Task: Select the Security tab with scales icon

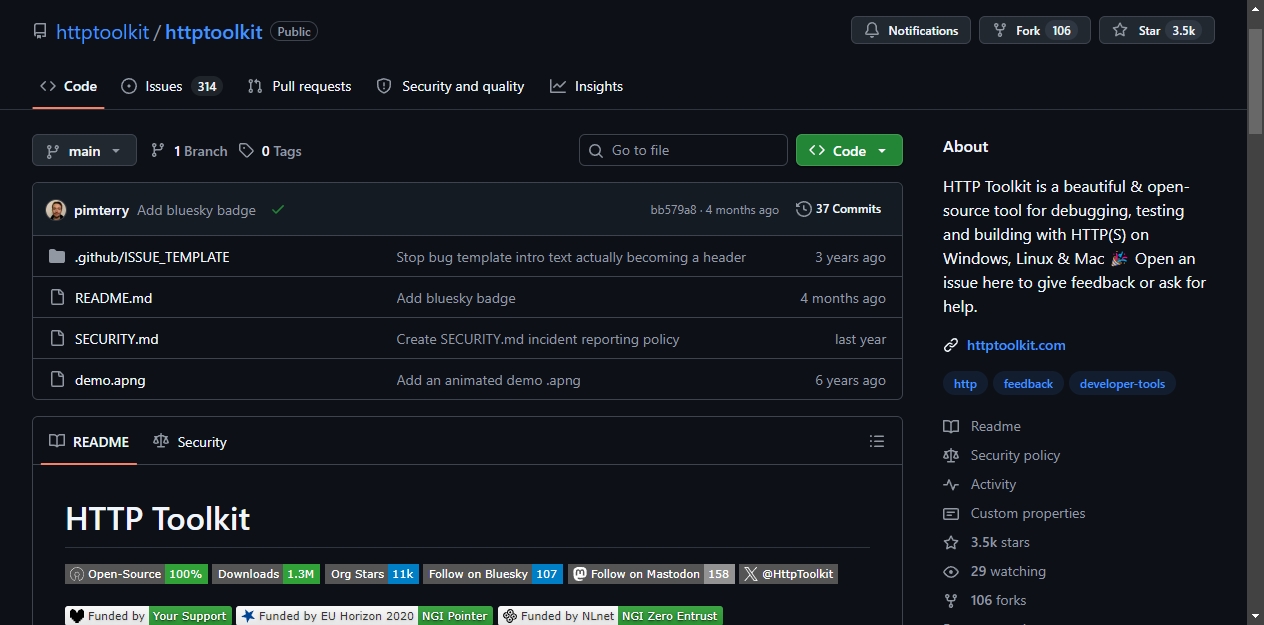Action: pos(190,441)
